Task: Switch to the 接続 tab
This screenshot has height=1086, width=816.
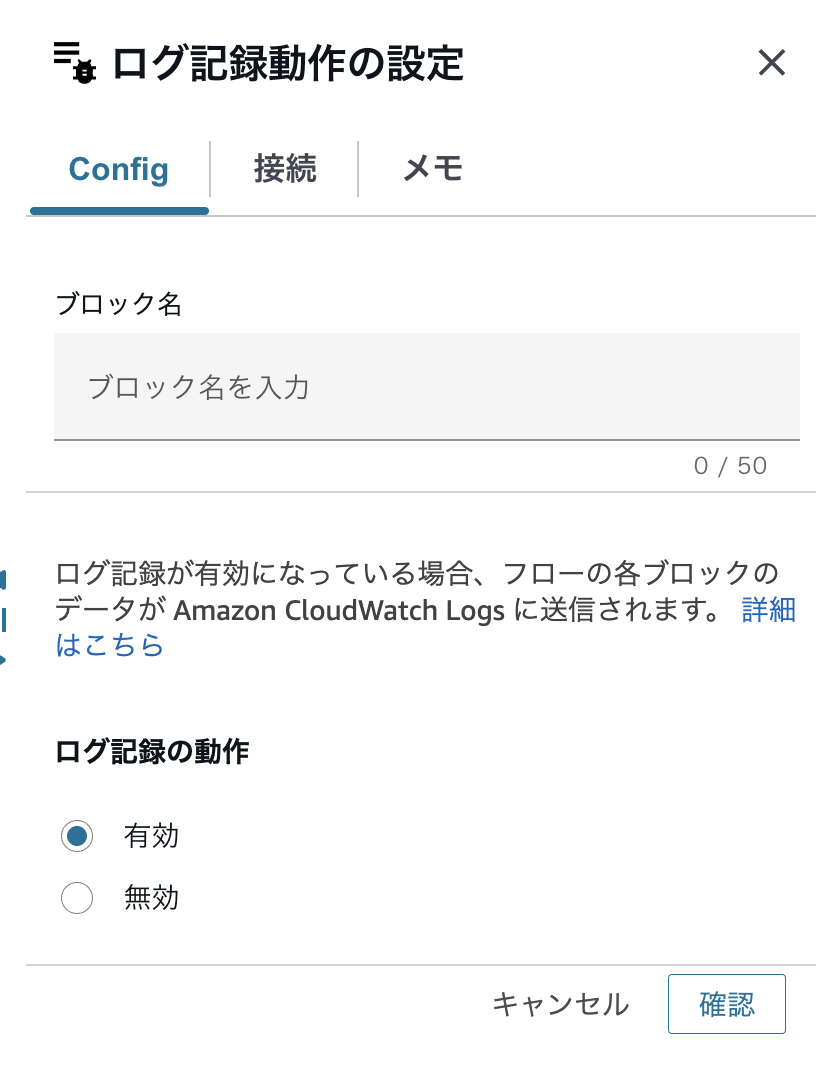Action: click(283, 169)
